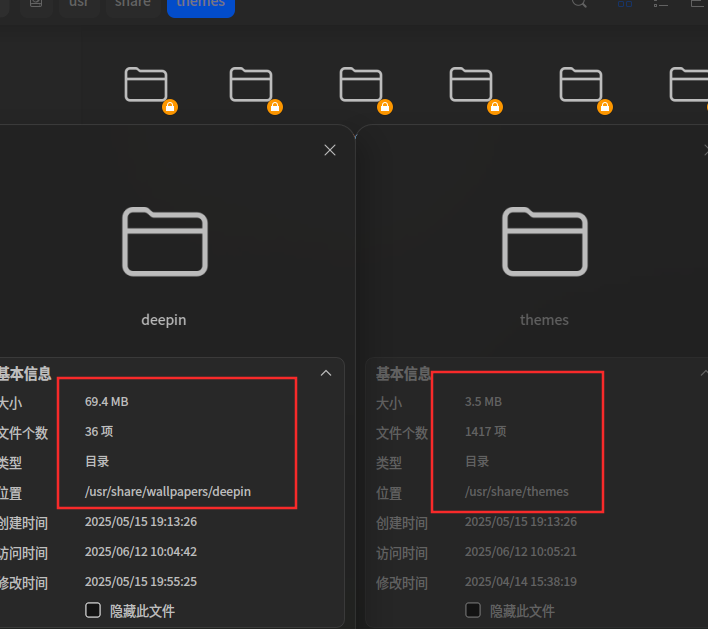708x629 pixels.
Task: Click the access time '2025/06/12 10:04:42'
Action: coord(141,551)
